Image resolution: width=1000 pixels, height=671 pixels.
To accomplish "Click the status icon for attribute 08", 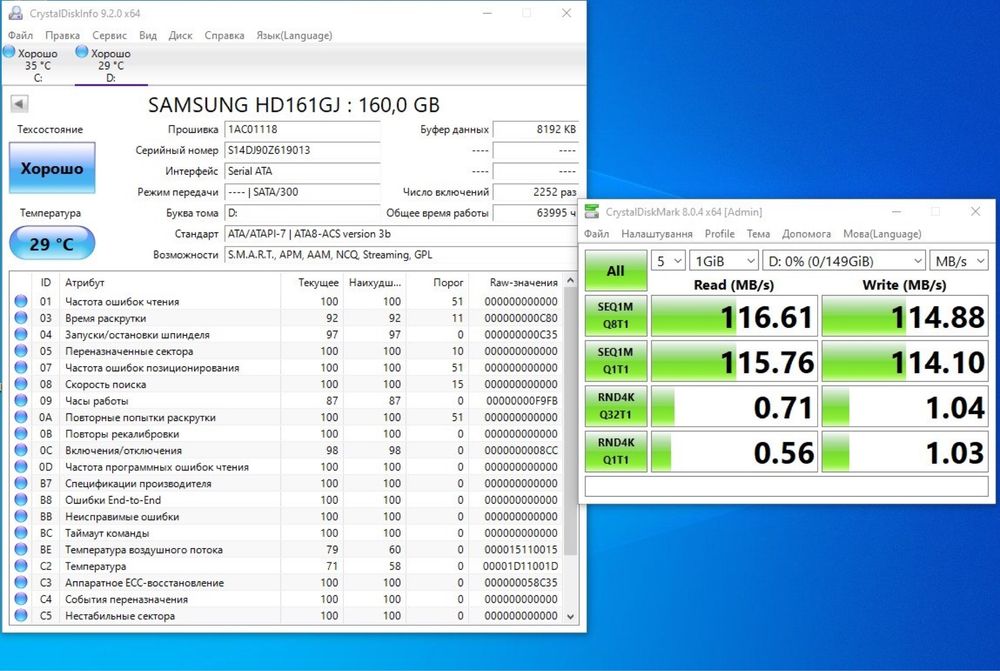I will (21, 384).
